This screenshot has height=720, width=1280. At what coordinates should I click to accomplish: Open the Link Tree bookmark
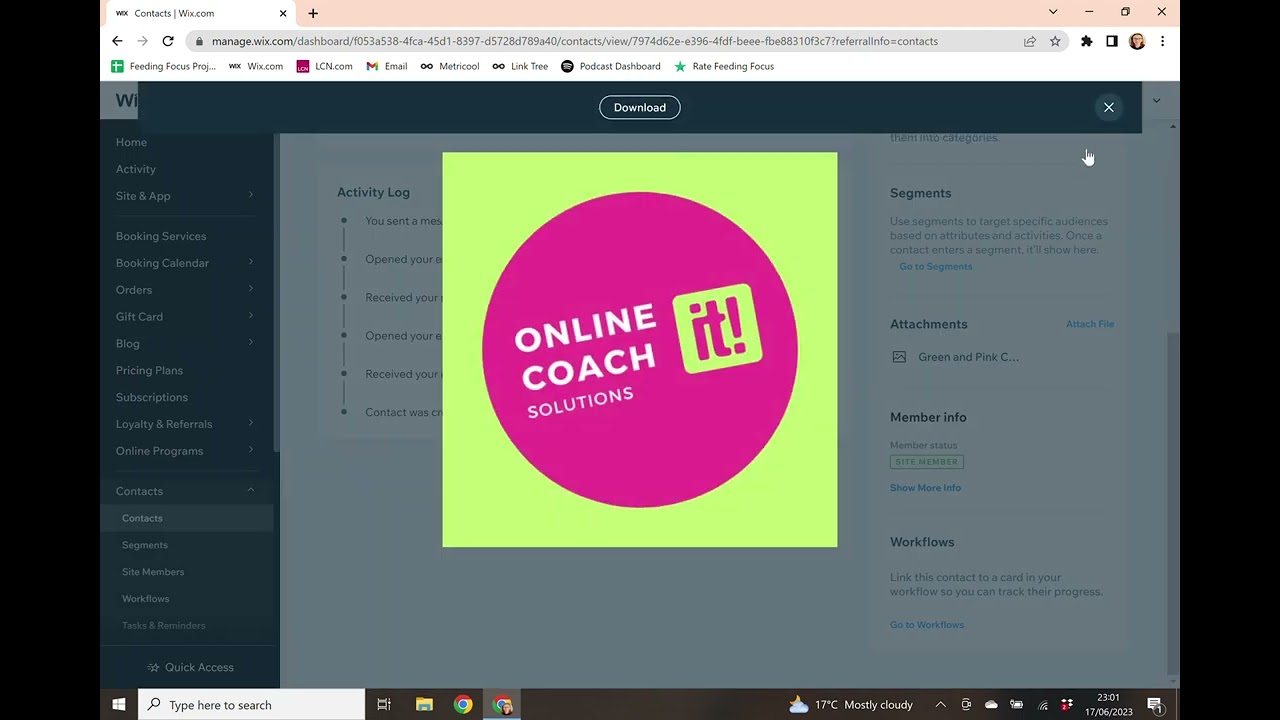point(520,66)
